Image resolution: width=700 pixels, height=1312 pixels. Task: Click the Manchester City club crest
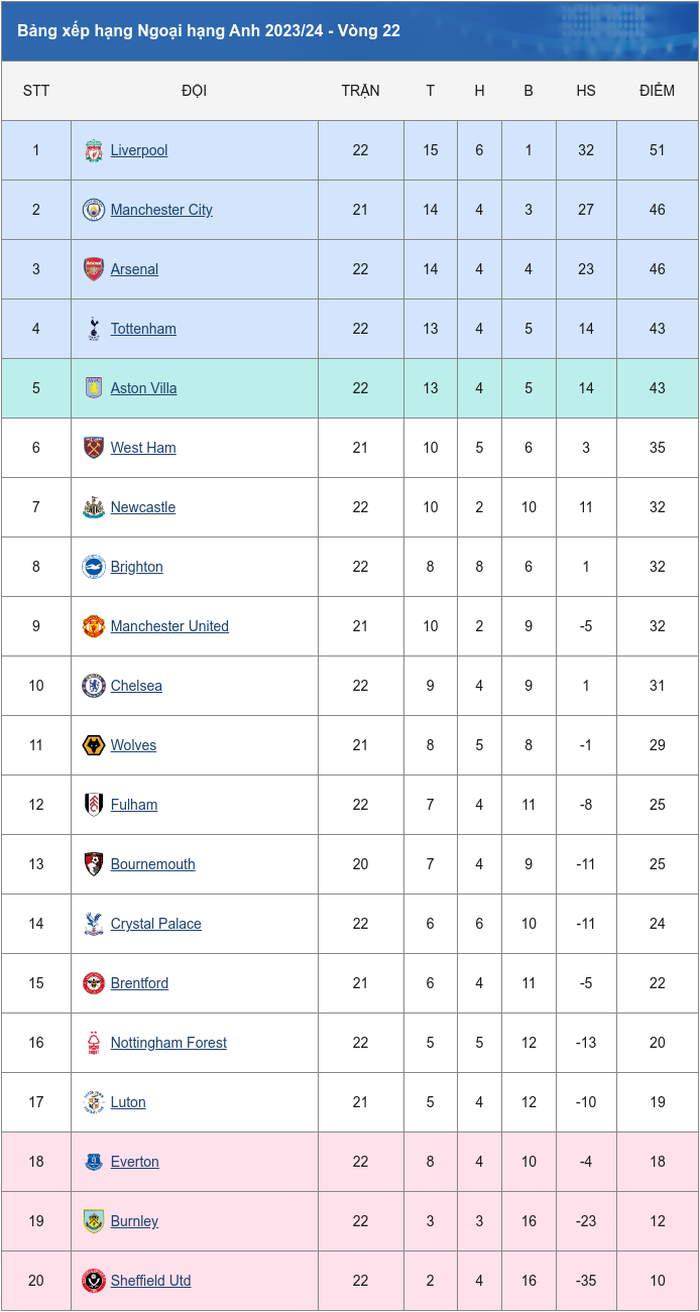[93, 210]
